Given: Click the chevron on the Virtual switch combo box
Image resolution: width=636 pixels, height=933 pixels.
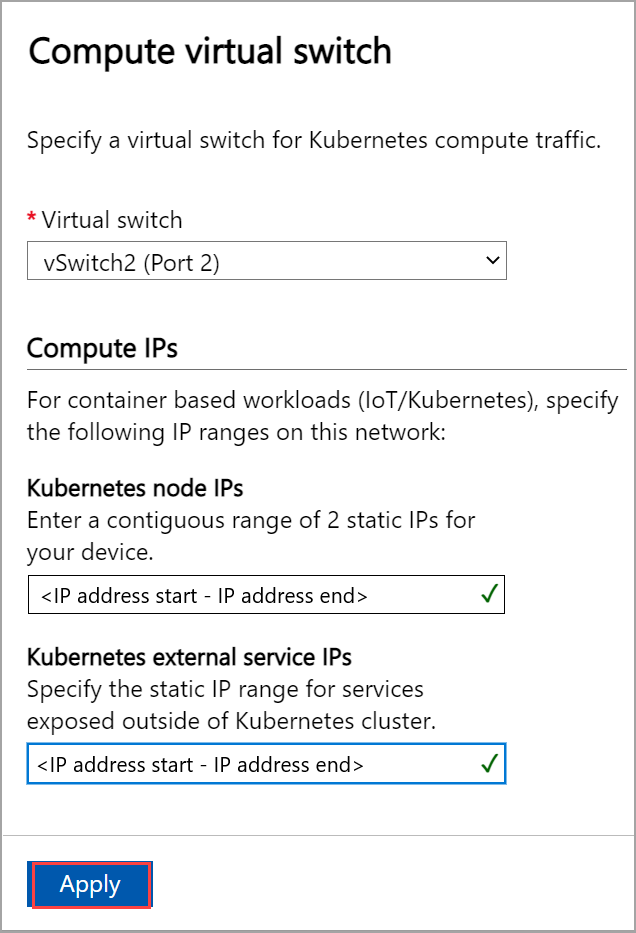Looking at the screenshot, I should pos(493,260).
